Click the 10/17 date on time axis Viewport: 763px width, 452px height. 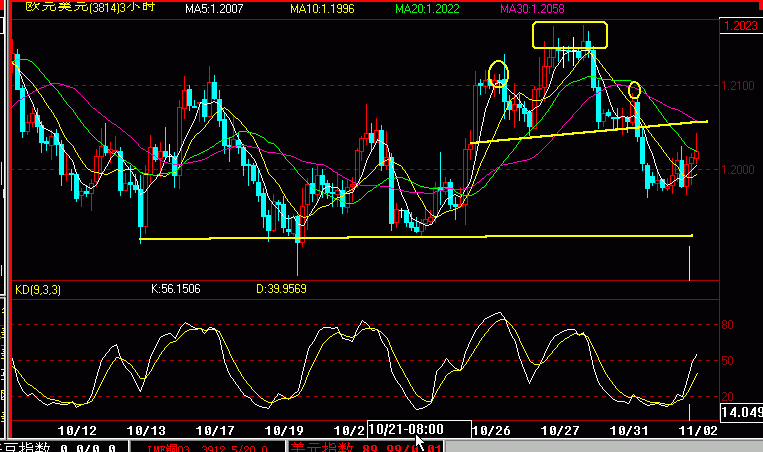(215, 431)
